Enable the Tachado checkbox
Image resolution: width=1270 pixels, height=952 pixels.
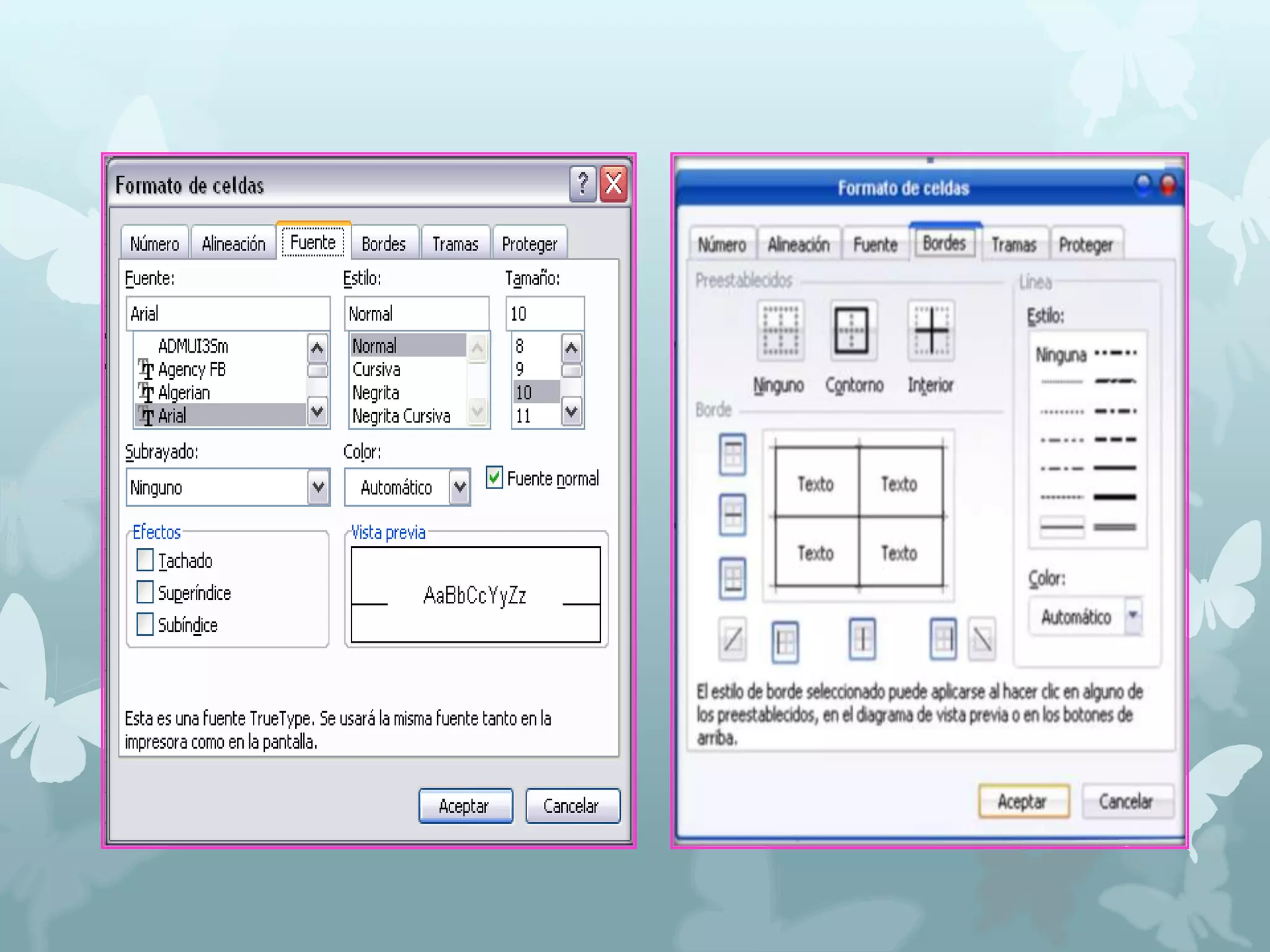point(145,560)
